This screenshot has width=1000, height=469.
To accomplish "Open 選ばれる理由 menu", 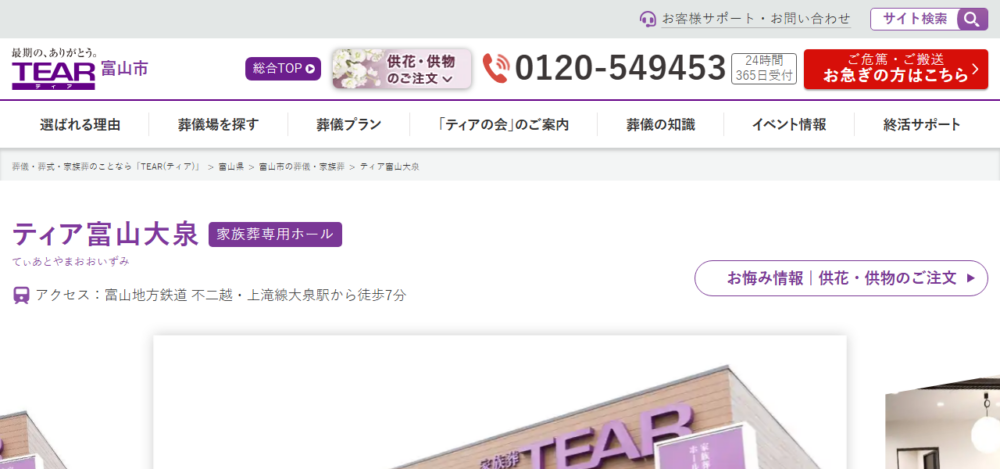I will point(80,124).
